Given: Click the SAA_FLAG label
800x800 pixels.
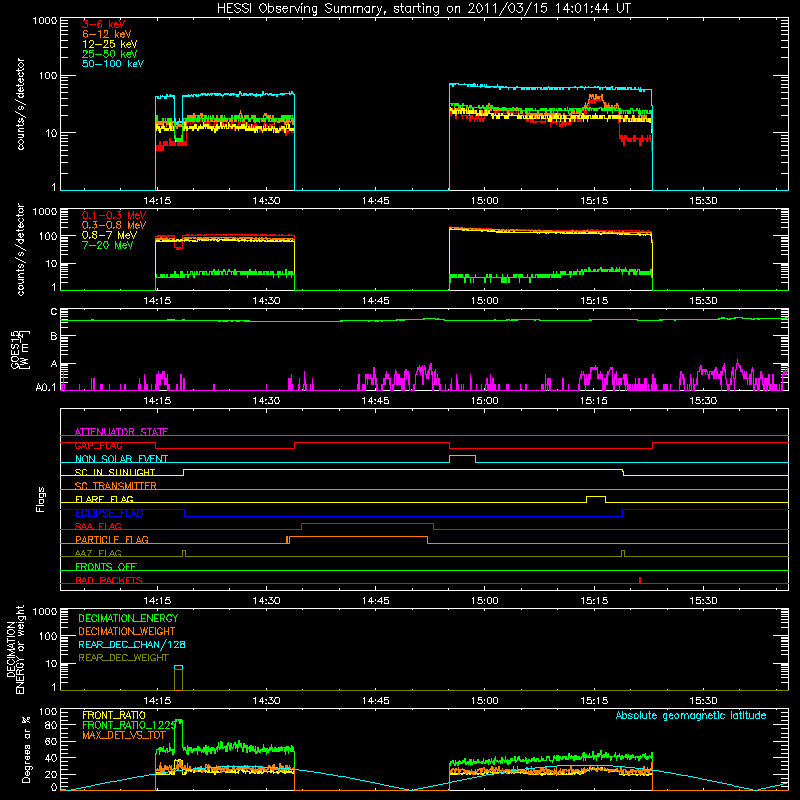Looking at the screenshot, I should (98, 526).
